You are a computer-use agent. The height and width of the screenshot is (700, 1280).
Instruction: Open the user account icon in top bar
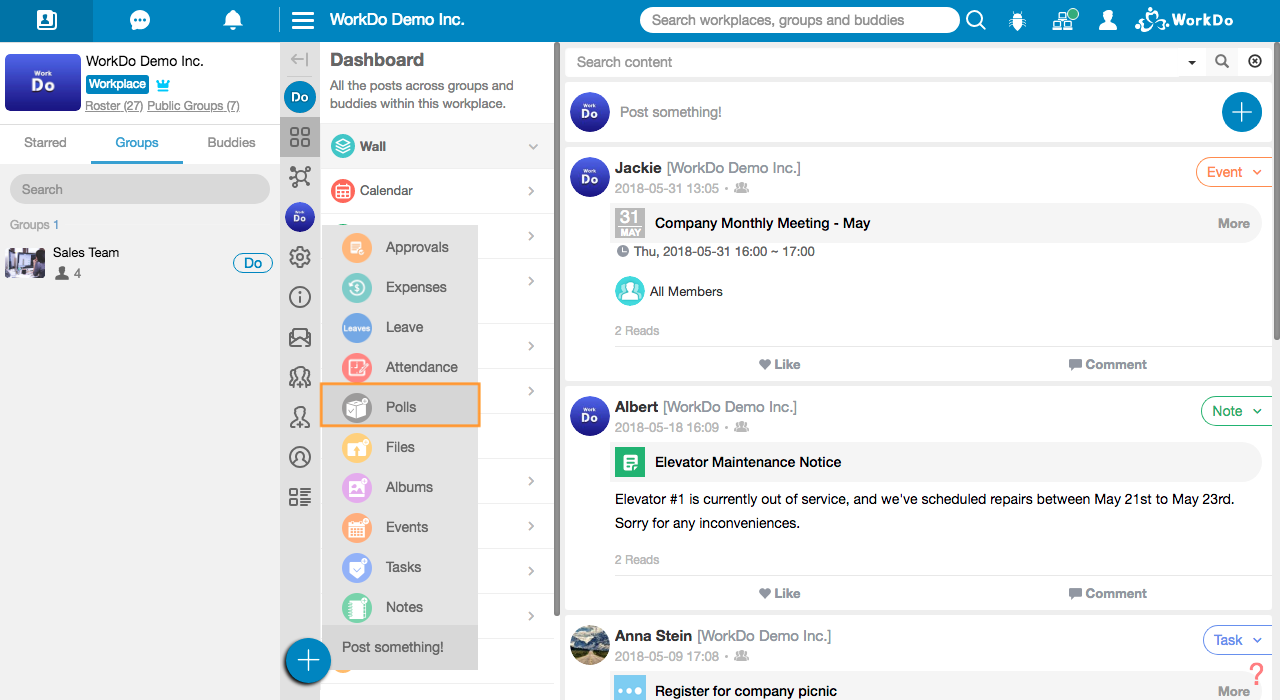tap(1107, 20)
